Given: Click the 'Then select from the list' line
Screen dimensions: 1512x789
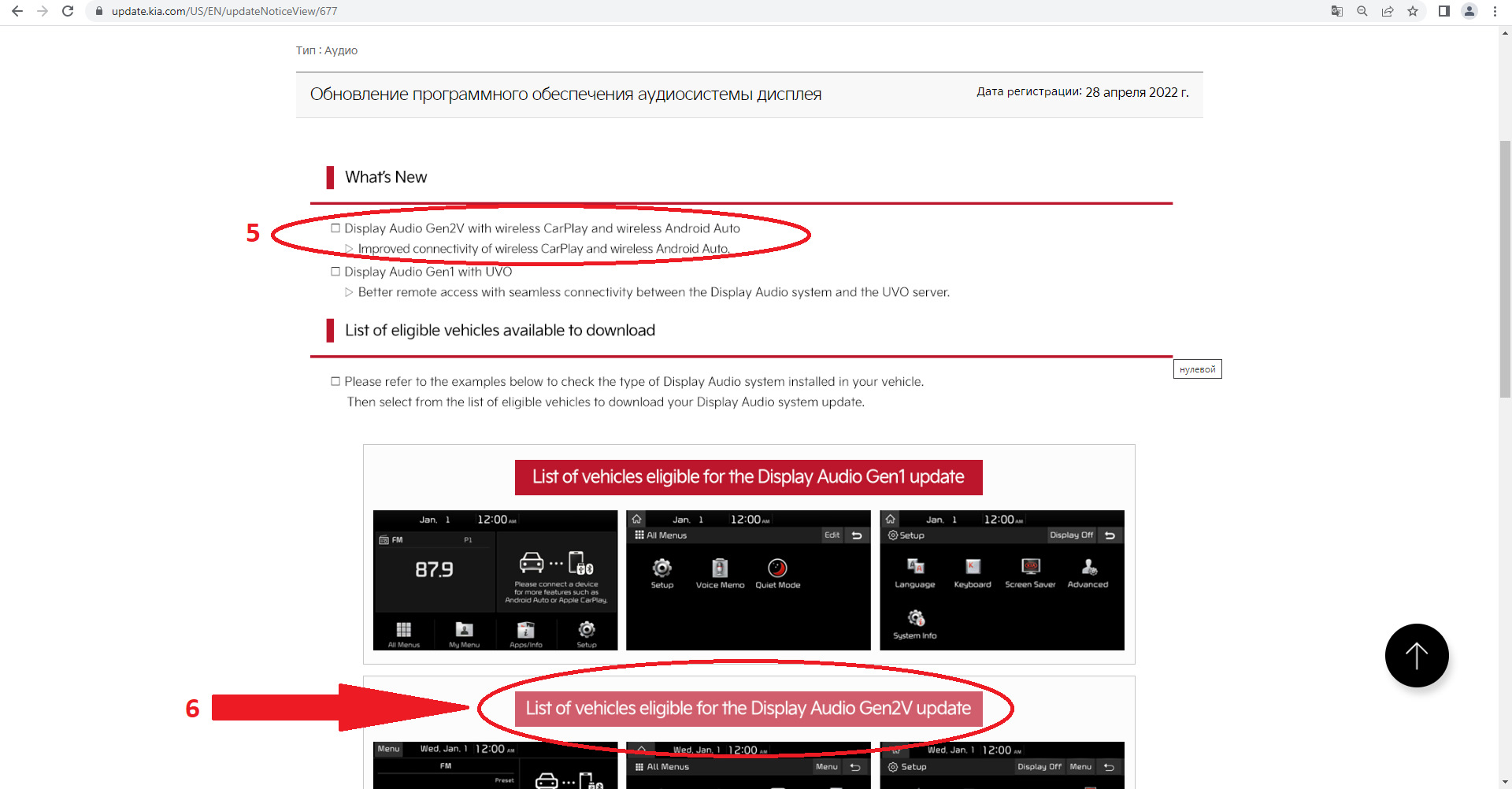Looking at the screenshot, I should (606, 402).
